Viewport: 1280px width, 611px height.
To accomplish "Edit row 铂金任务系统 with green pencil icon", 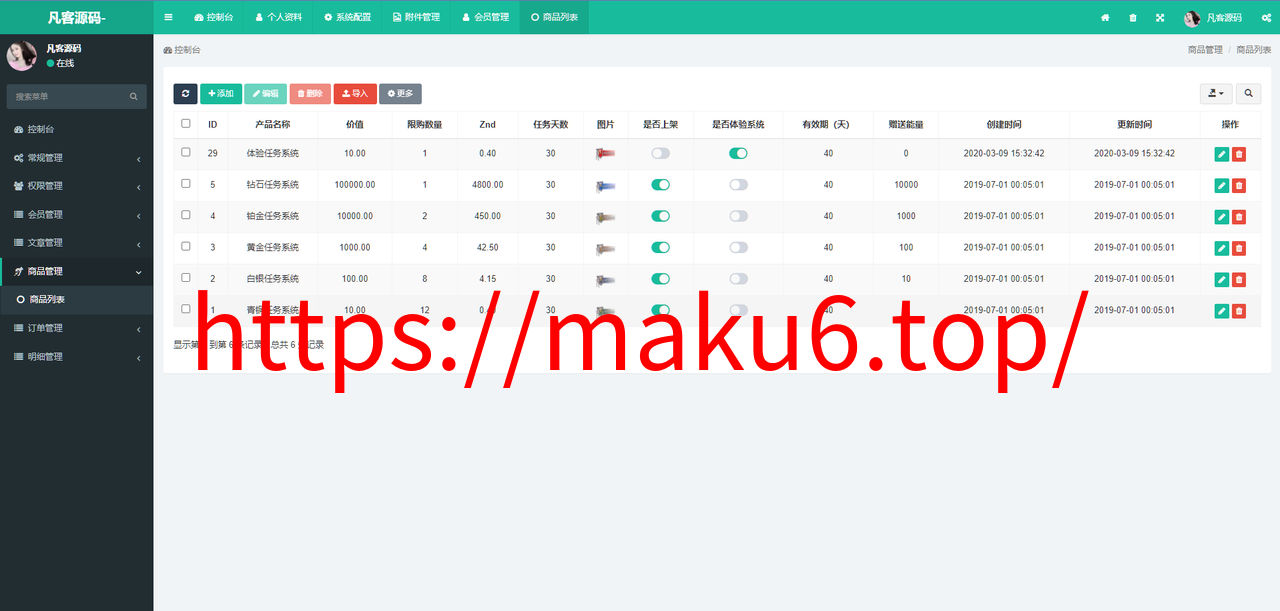I will tap(1222, 217).
